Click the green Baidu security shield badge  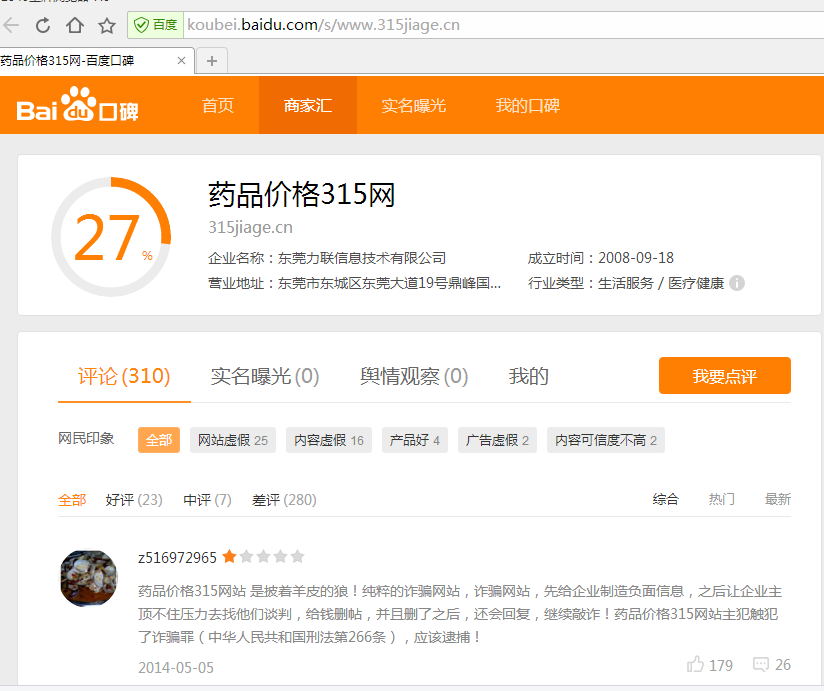click(155, 25)
